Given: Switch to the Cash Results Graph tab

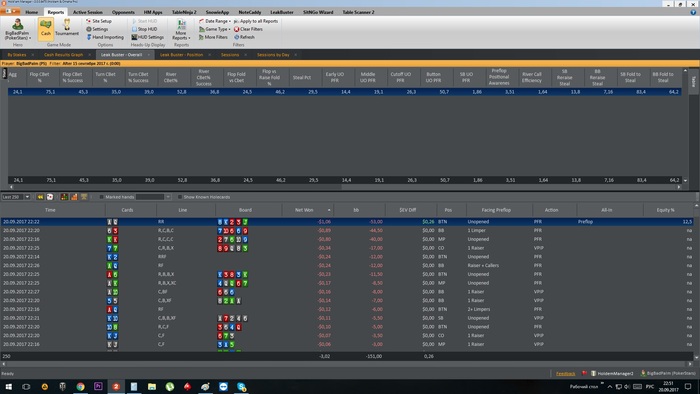Looking at the screenshot, I should pos(63,55).
